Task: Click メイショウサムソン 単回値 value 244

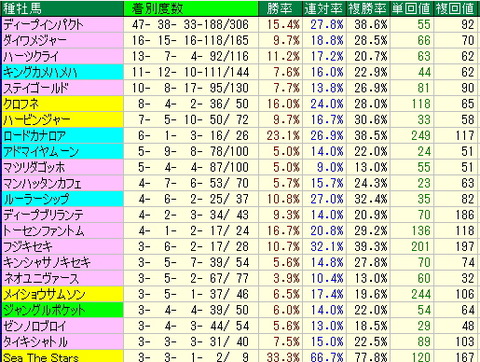Action: coord(421,294)
